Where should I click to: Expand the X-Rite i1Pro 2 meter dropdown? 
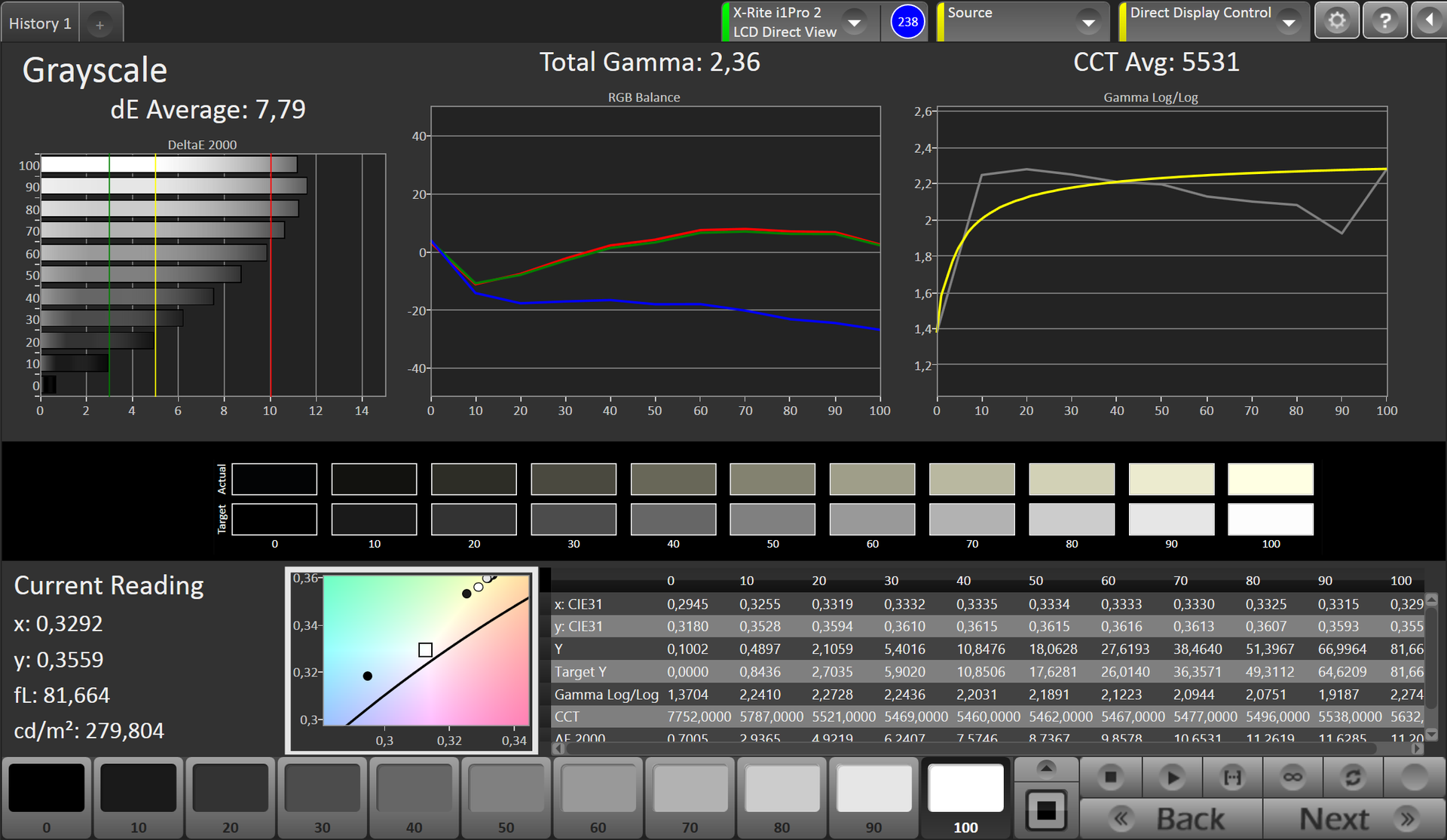pyautogui.click(x=855, y=23)
